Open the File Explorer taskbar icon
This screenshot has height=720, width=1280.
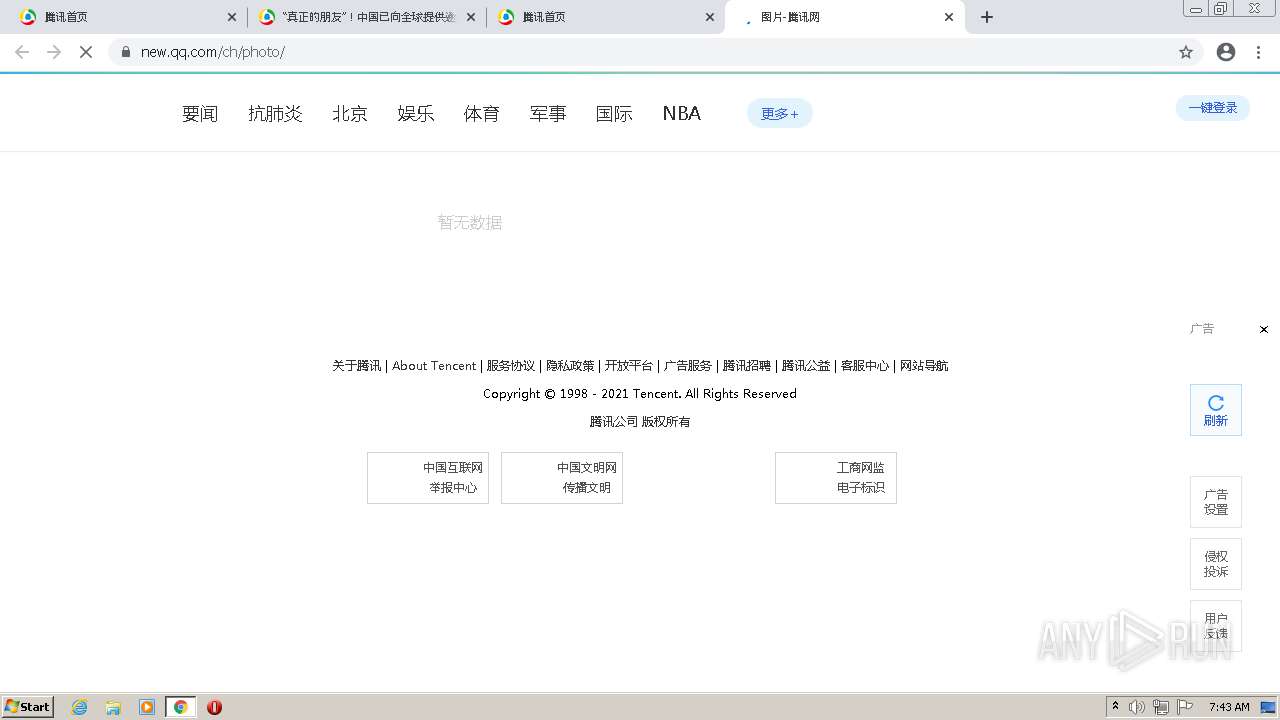click(113, 707)
